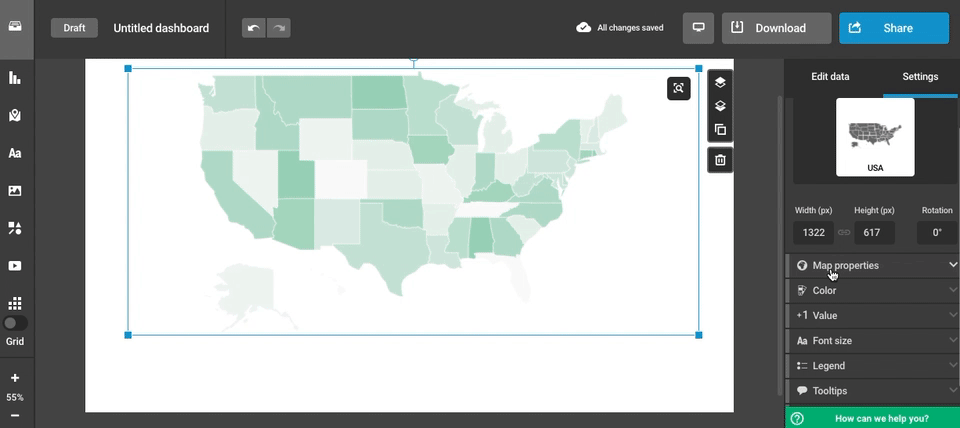Click the Share button
Image resolution: width=960 pixels, height=428 pixels.
[893, 28]
